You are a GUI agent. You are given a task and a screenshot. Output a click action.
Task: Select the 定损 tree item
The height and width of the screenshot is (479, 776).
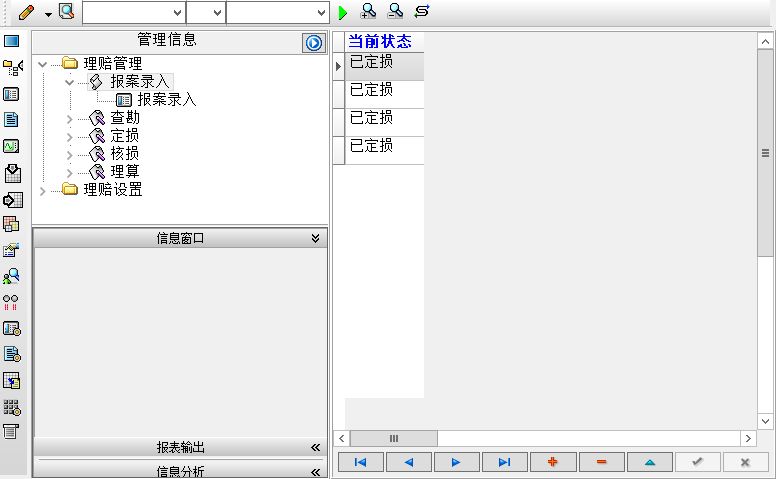[125, 136]
